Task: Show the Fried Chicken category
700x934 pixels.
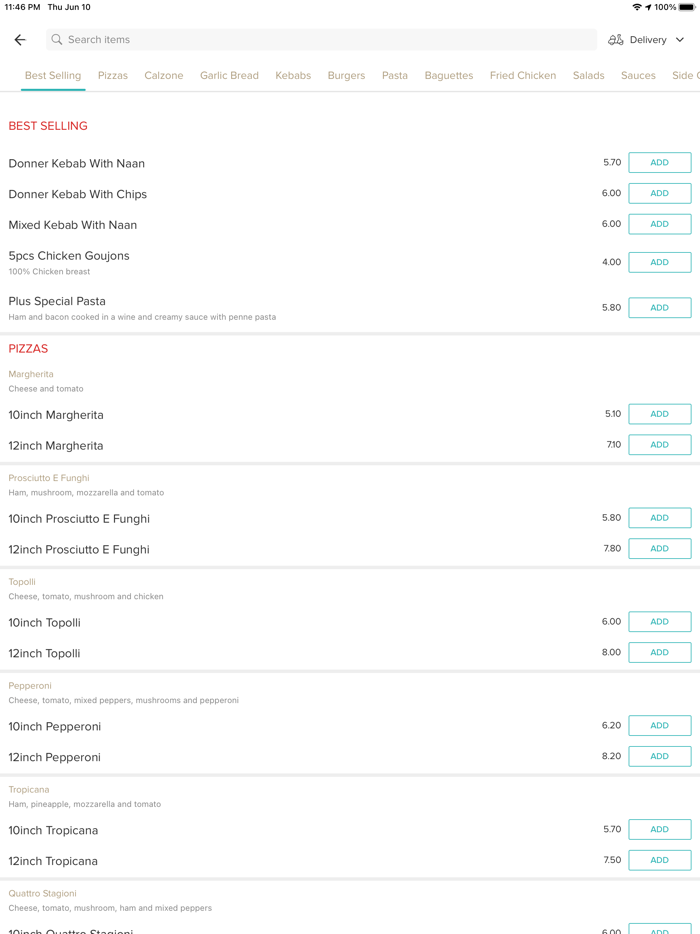Action: (523, 76)
